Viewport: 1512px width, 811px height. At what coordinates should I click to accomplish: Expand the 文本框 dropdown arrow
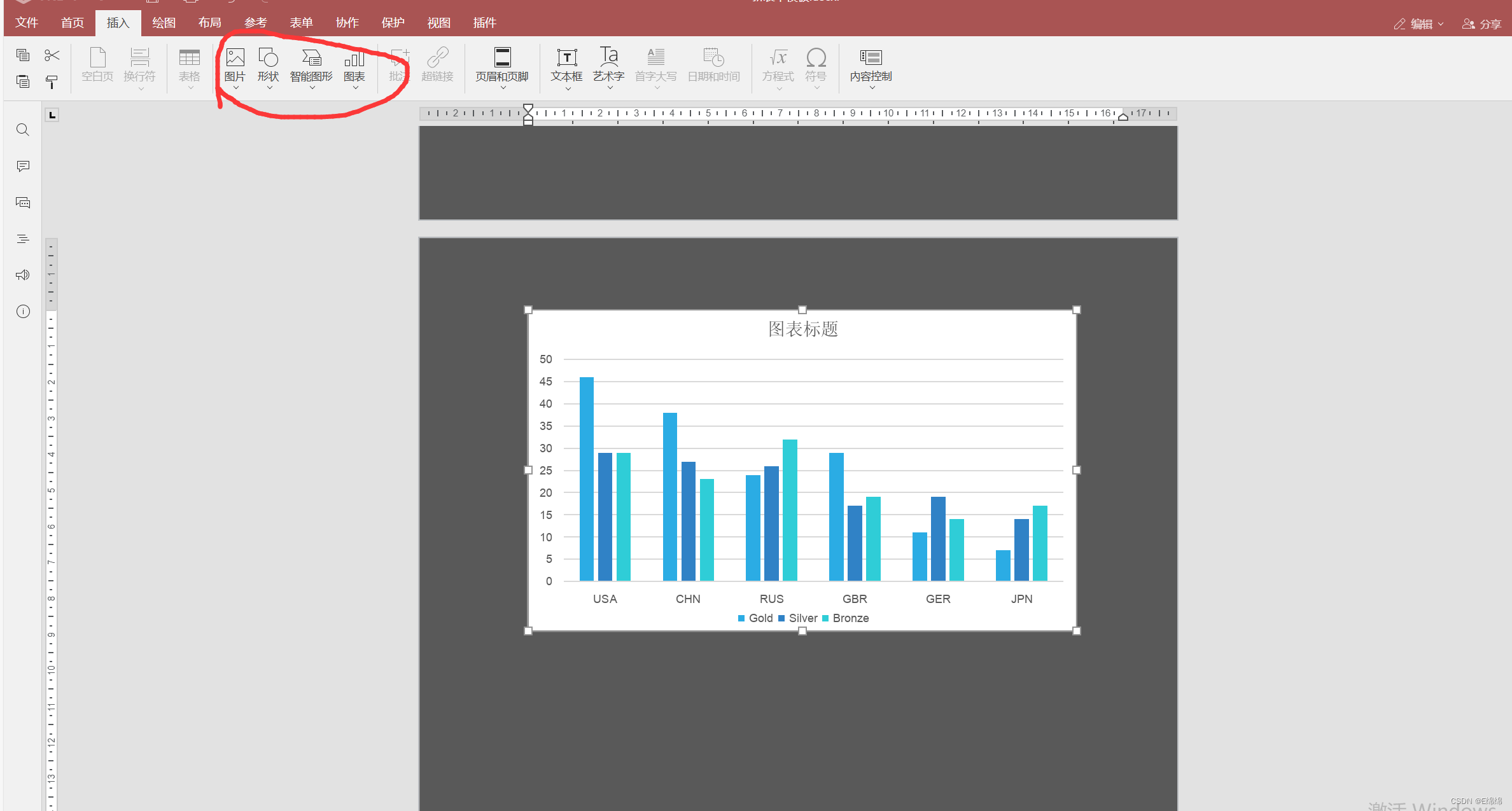[x=568, y=88]
